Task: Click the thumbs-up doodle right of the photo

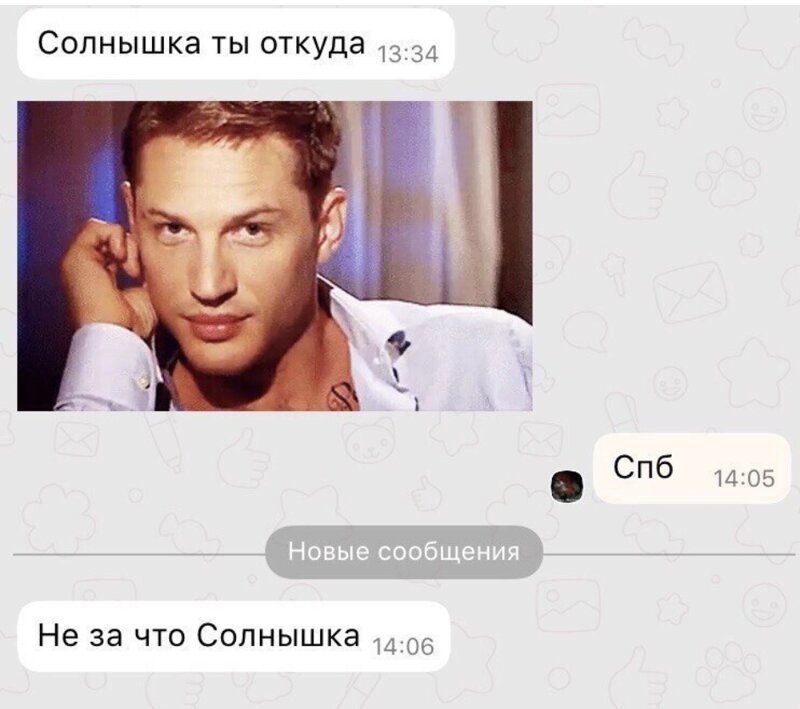Action: point(639,185)
